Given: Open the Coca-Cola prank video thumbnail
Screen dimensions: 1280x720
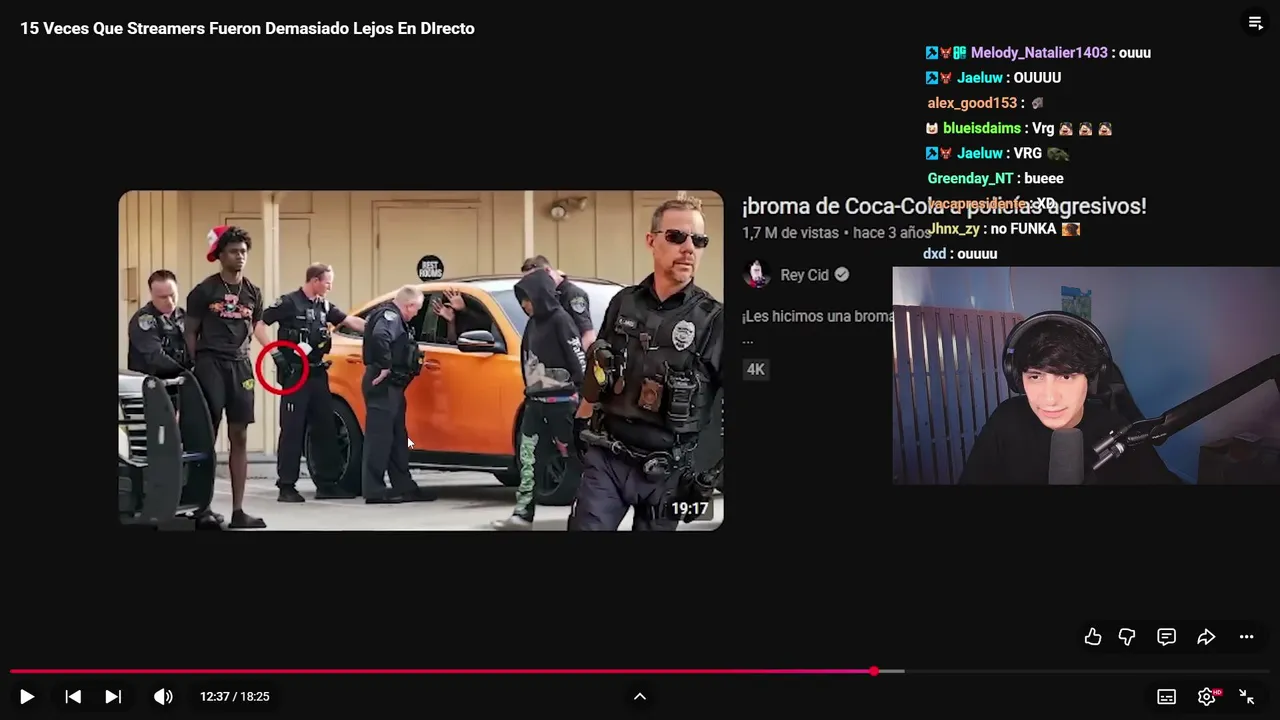Looking at the screenshot, I should coord(421,360).
